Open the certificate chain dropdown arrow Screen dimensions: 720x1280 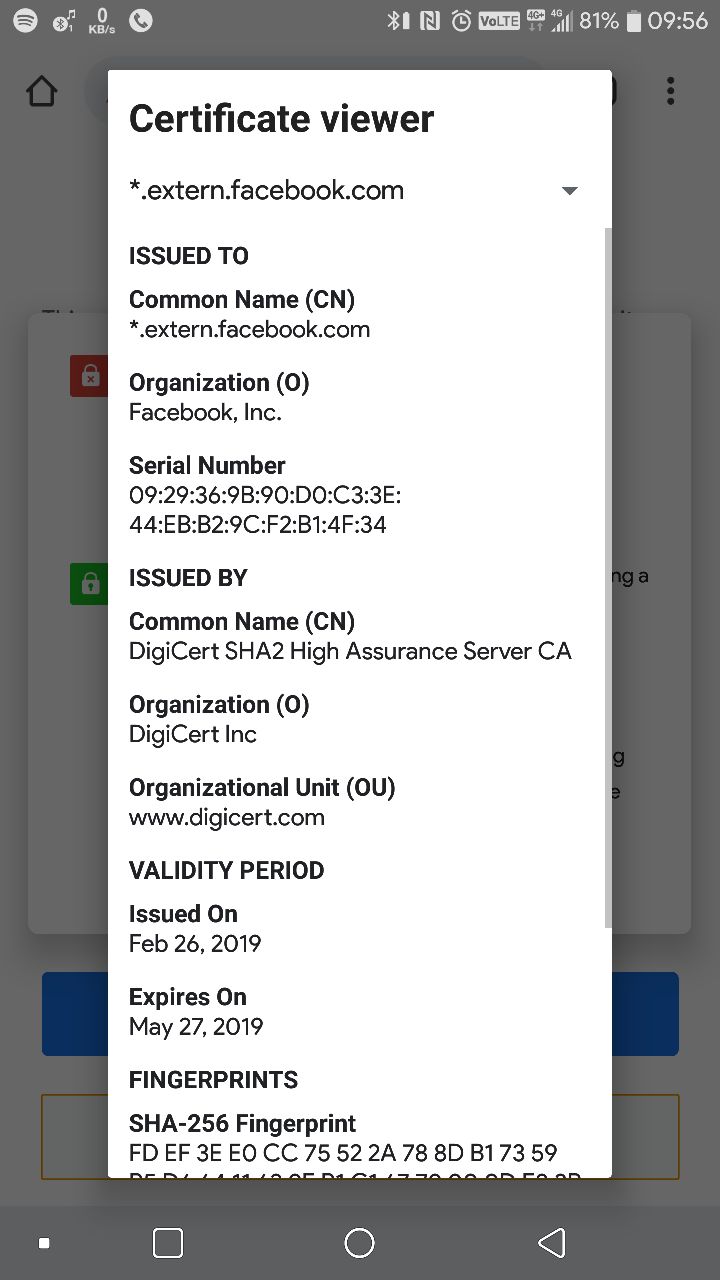coord(569,191)
